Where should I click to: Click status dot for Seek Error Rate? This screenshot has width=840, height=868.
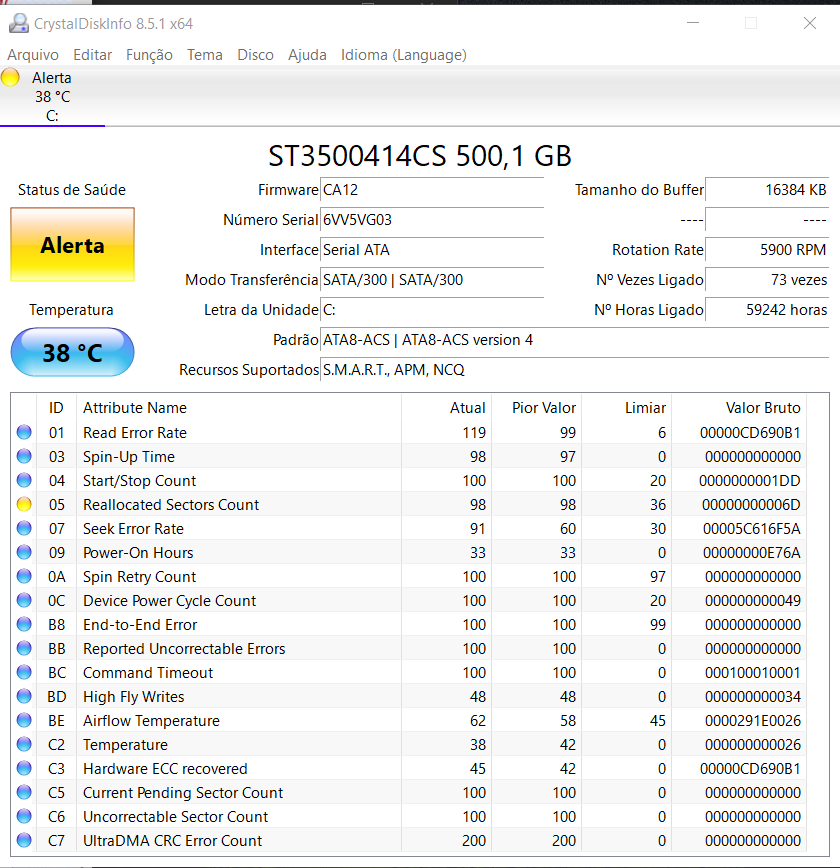pyautogui.click(x=24, y=528)
